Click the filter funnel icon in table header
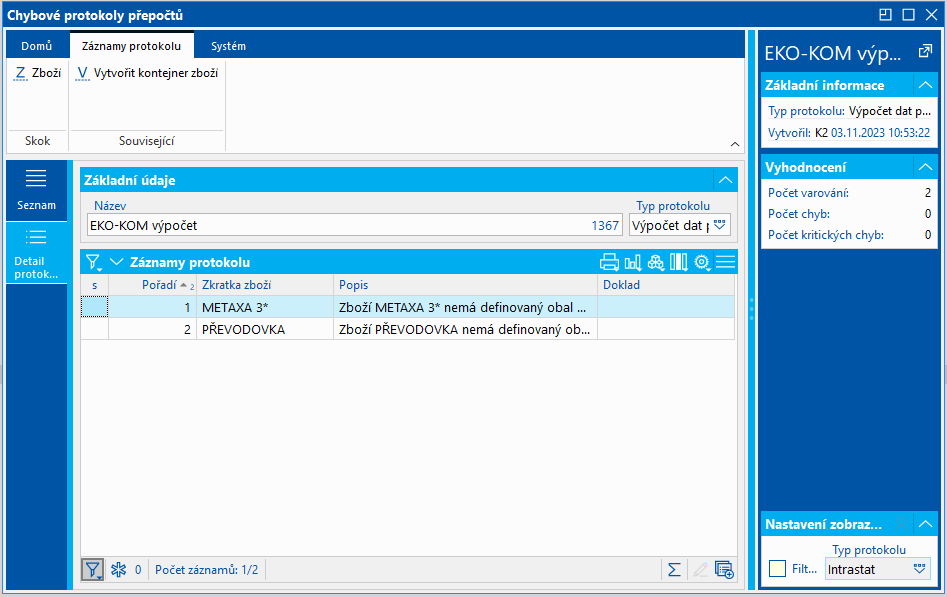 93,262
